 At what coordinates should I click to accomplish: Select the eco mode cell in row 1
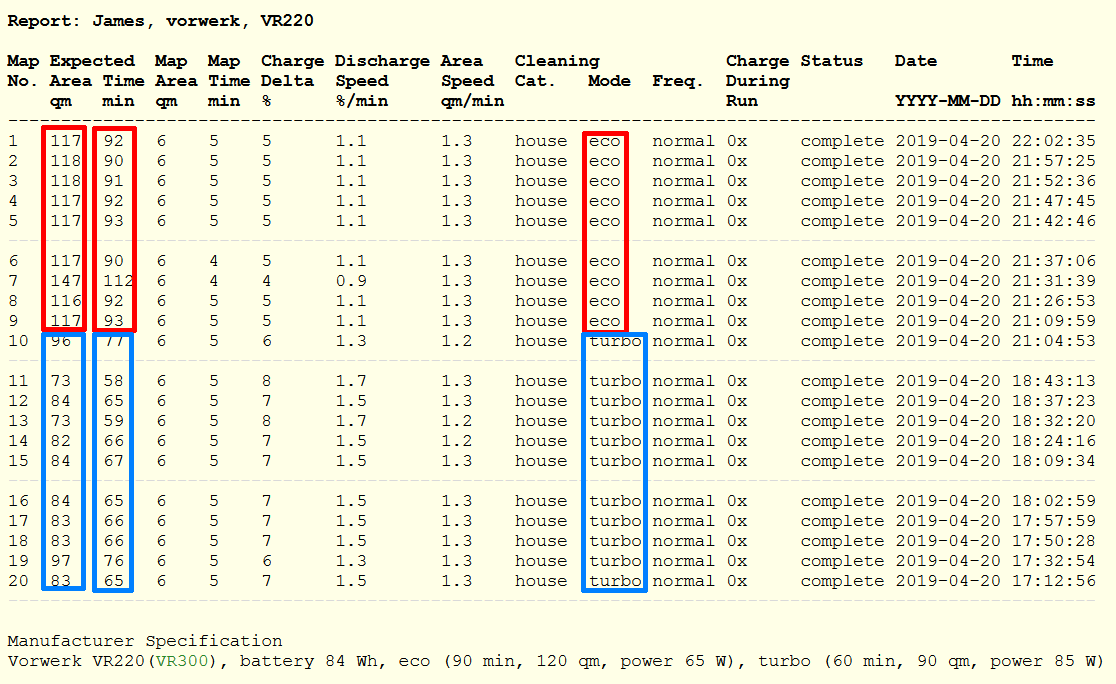click(604, 141)
